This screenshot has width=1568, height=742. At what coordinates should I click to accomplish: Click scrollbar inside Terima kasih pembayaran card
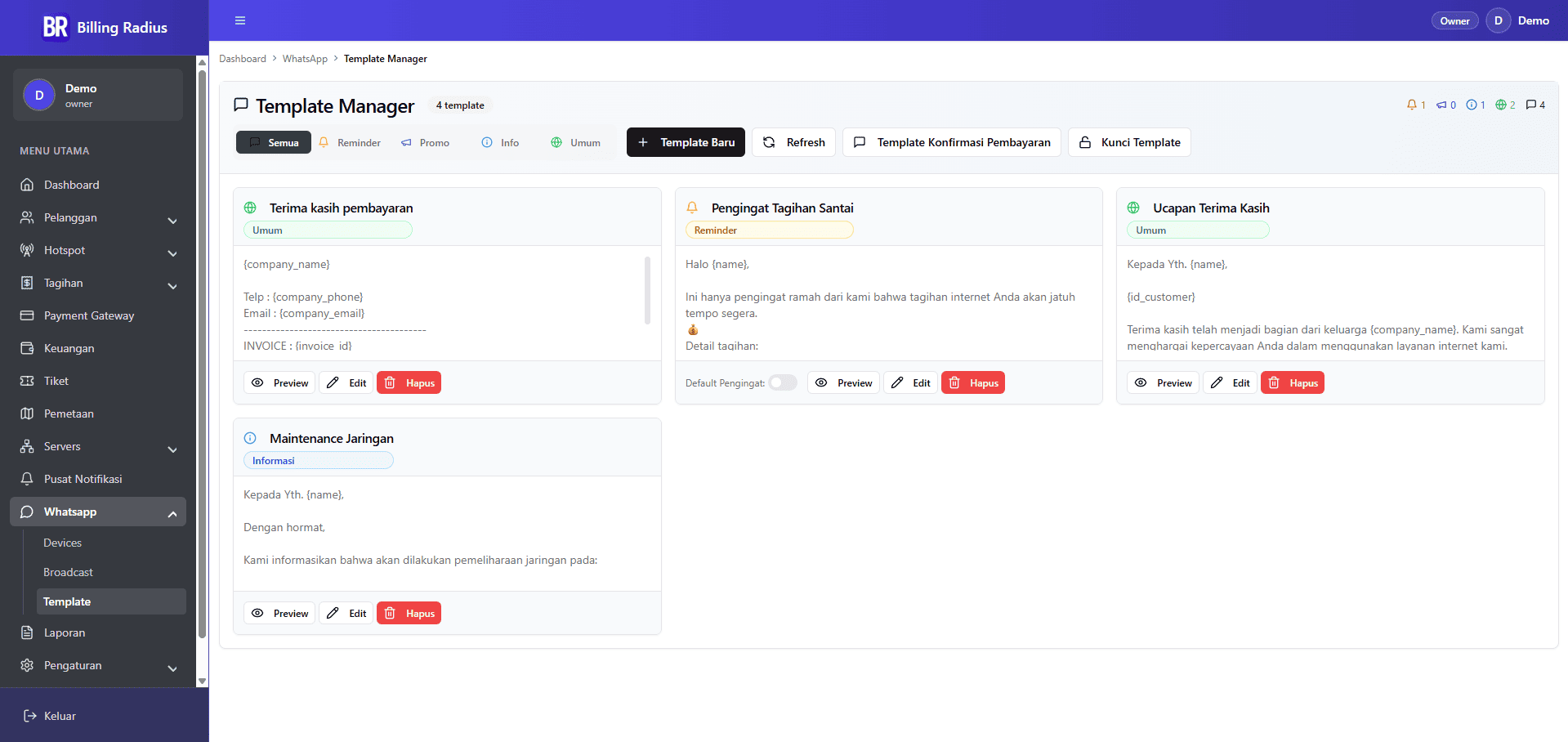(x=647, y=290)
